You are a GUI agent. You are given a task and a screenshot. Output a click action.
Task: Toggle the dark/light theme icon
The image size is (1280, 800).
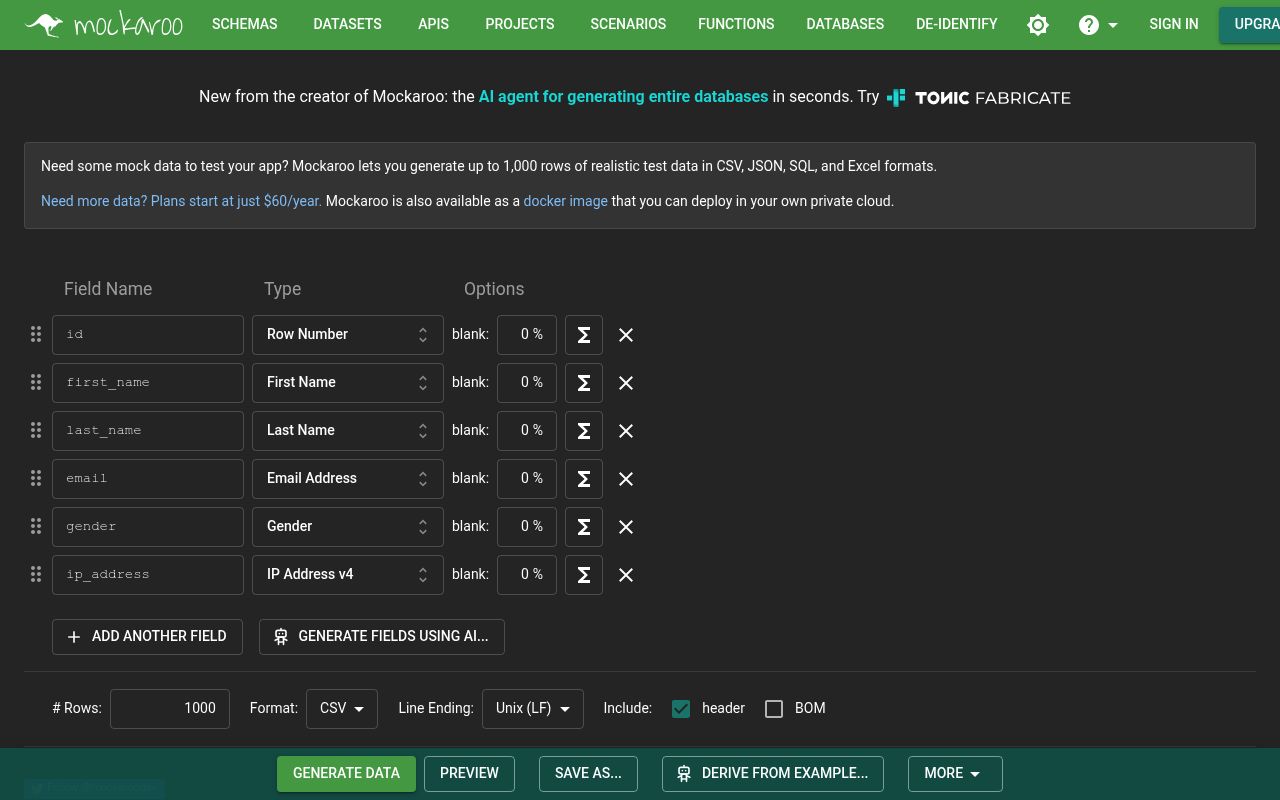[1038, 25]
